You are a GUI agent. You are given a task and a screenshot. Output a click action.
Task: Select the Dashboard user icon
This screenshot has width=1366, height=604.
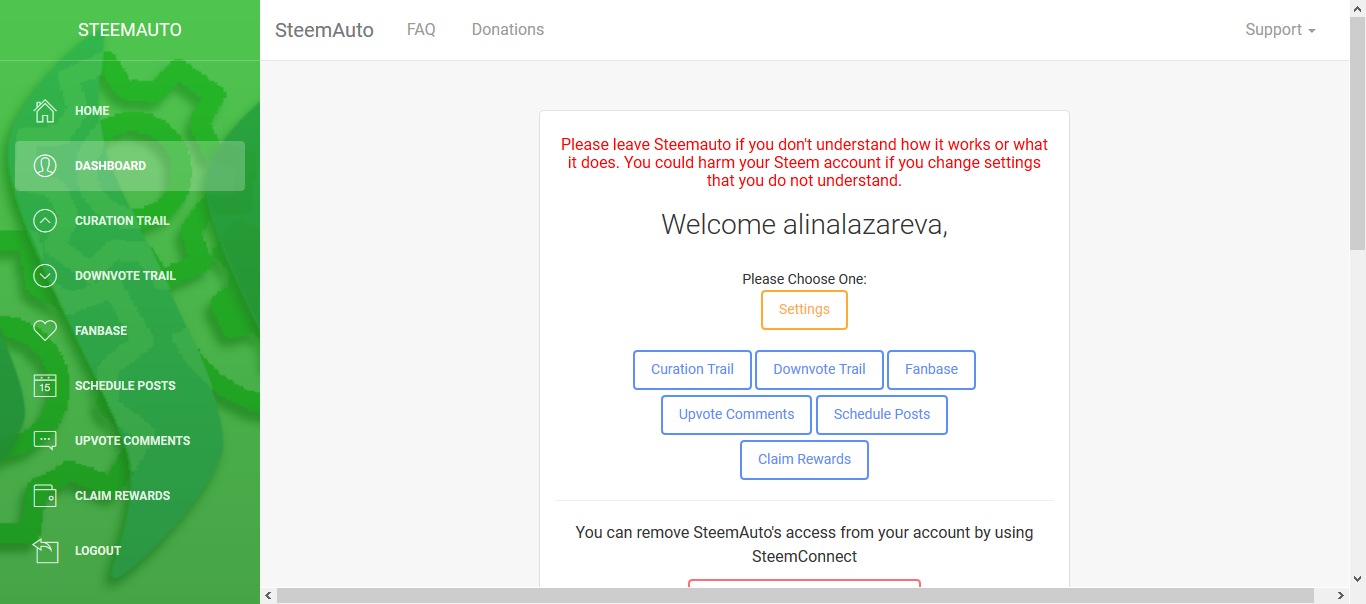coord(45,166)
